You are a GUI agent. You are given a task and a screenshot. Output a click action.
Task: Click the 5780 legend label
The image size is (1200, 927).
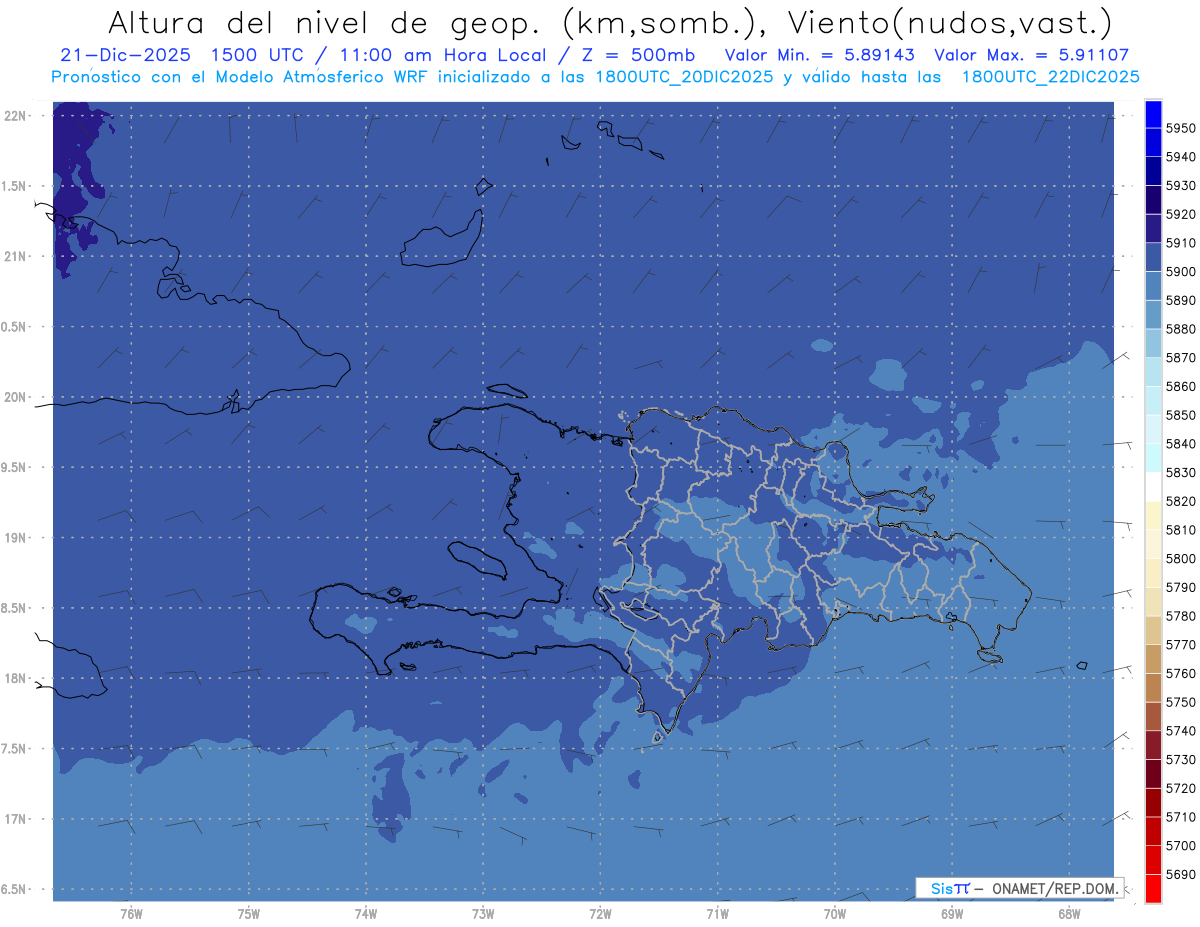pyautogui.click(x=1180, y=616)
